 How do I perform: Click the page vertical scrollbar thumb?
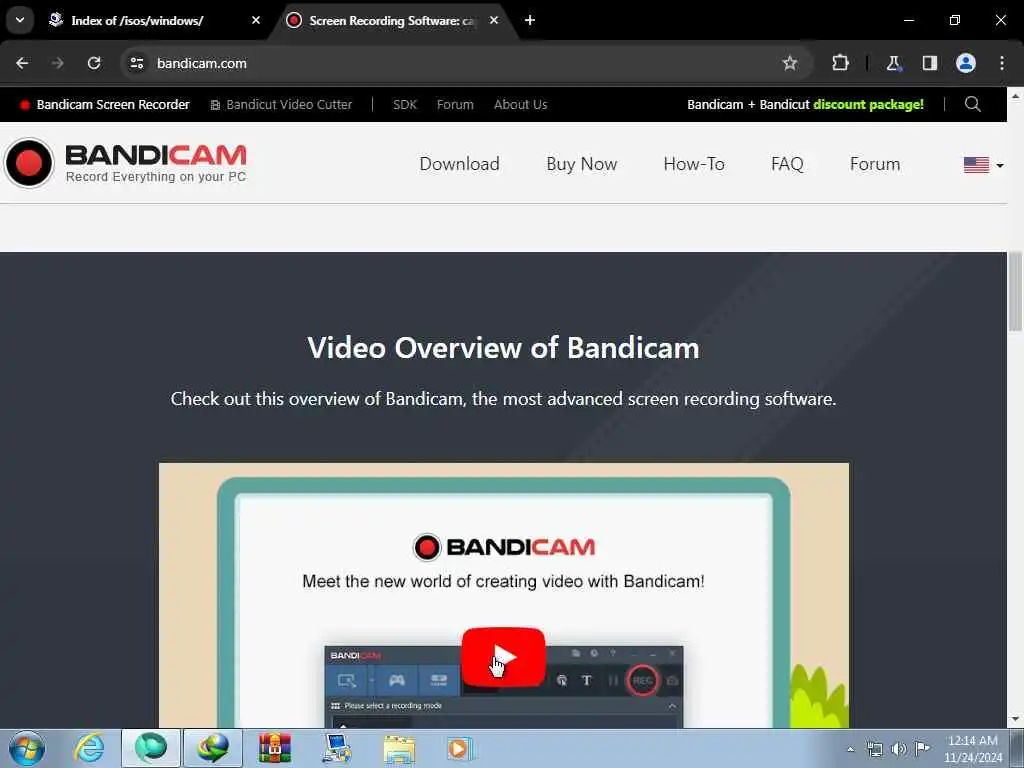[x=1015, y=291]
